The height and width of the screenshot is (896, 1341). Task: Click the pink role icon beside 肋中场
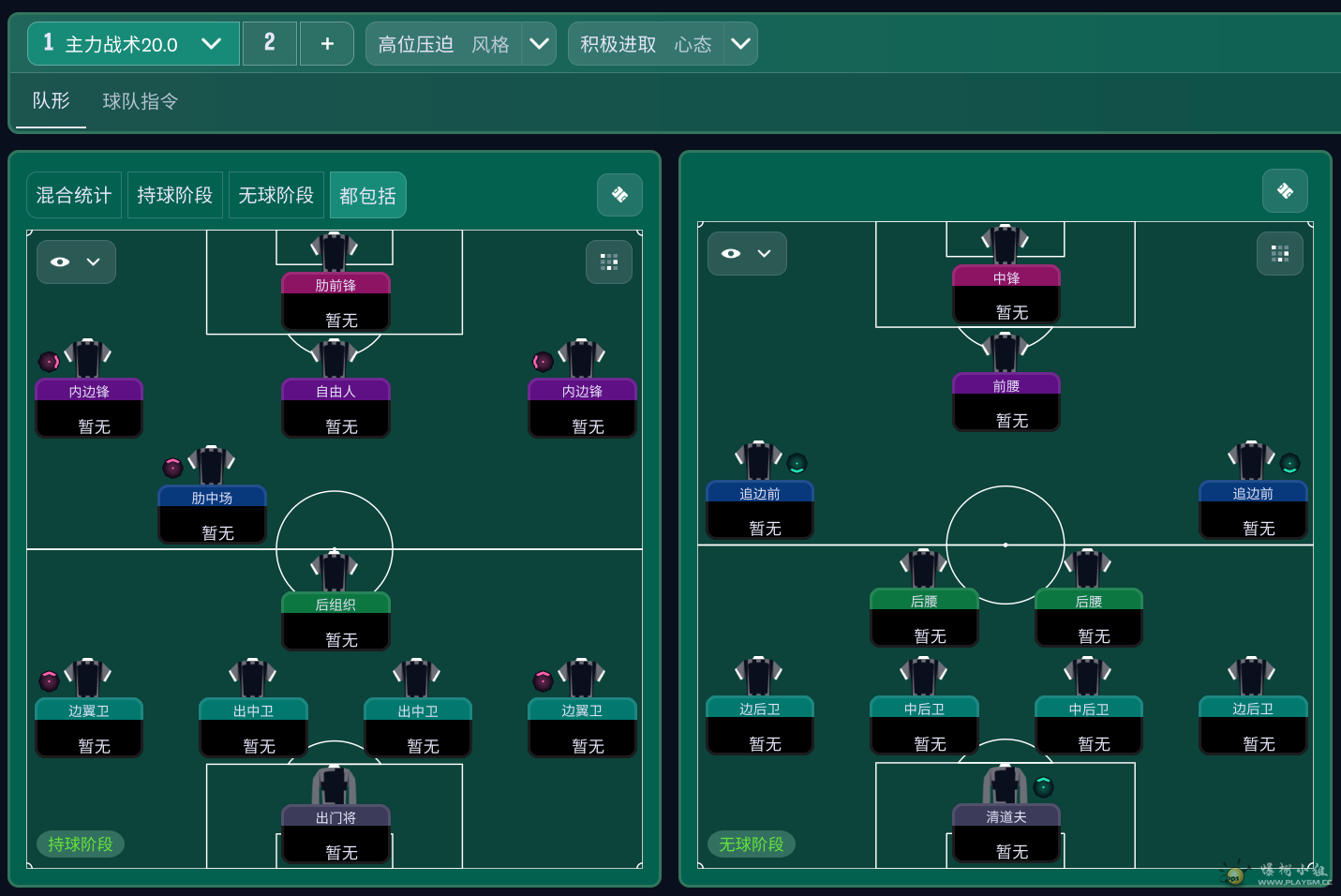click(172, 468)
